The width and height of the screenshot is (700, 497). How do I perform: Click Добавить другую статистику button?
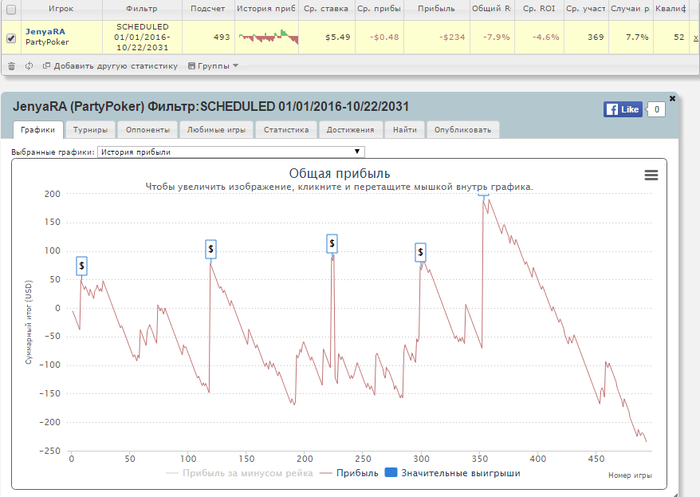coord(110,66)
